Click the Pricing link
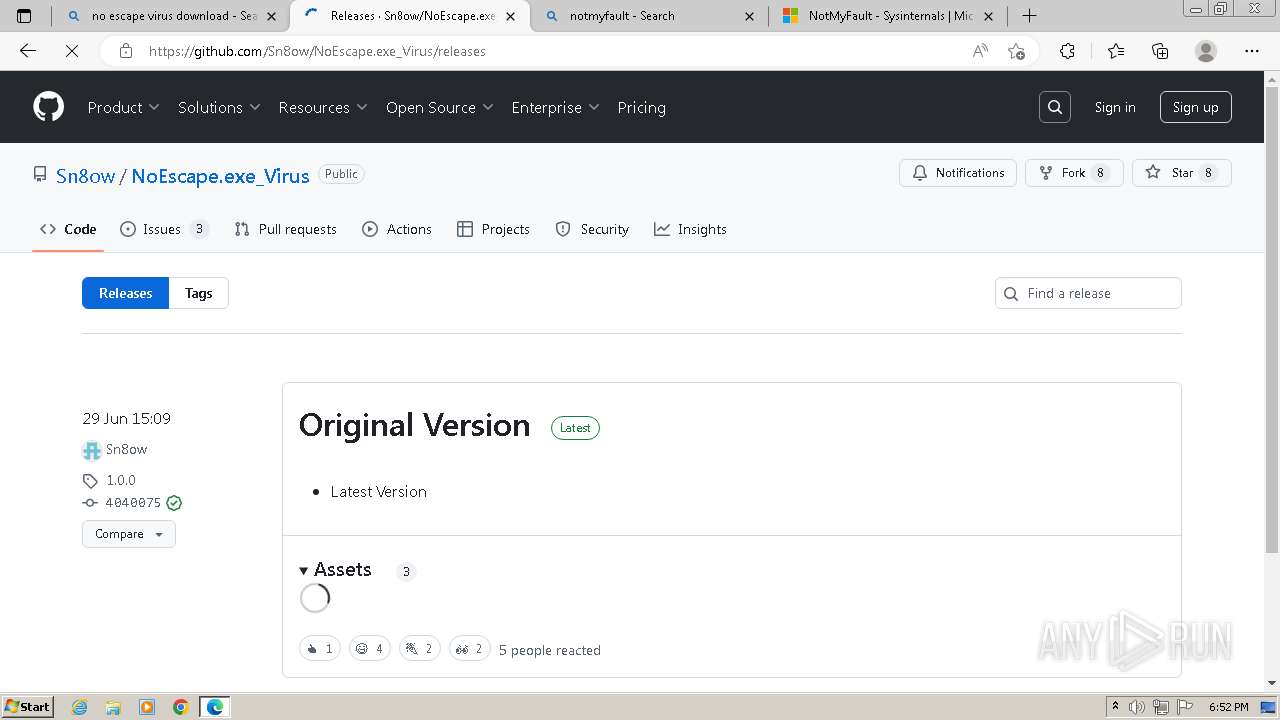The width and height of the screenshot is (1280, 720). 641,107
